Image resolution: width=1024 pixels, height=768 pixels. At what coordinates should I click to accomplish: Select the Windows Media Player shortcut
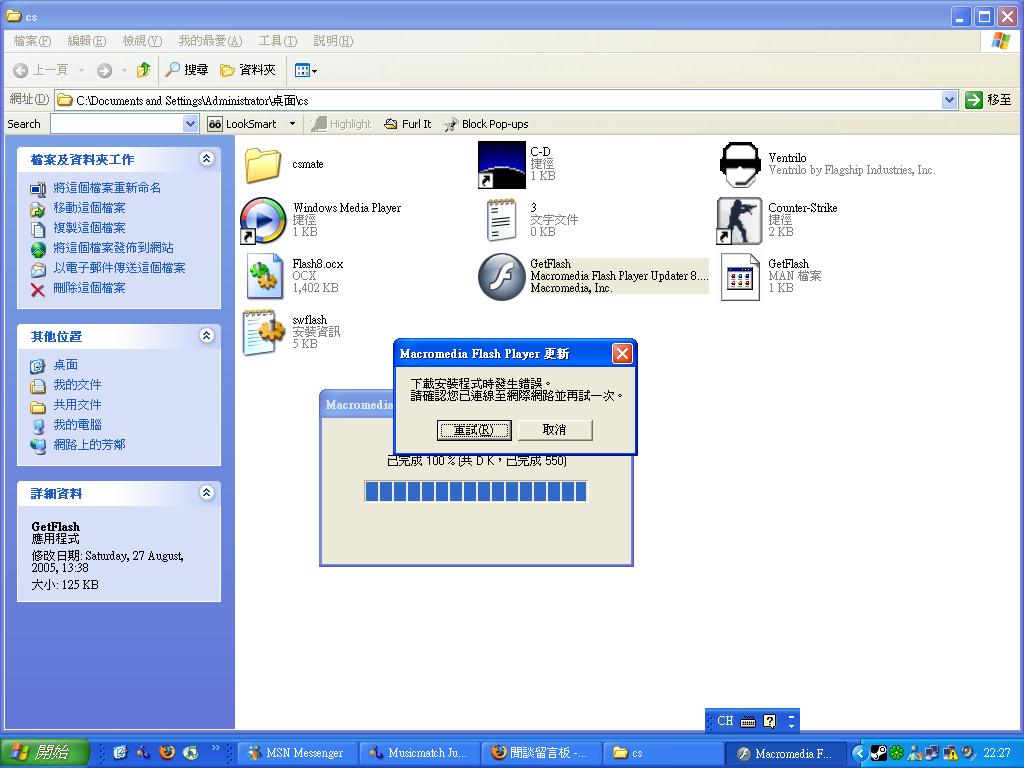[x=263, y=220]
